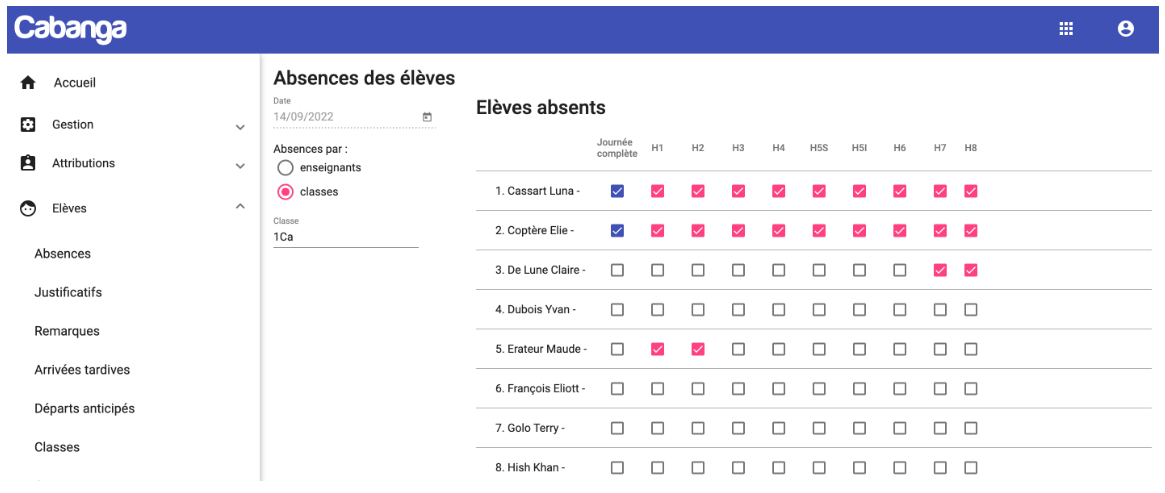Open the user account profile icon
The height and width of the screenshot is (493, 1165).
(1126, 29)
